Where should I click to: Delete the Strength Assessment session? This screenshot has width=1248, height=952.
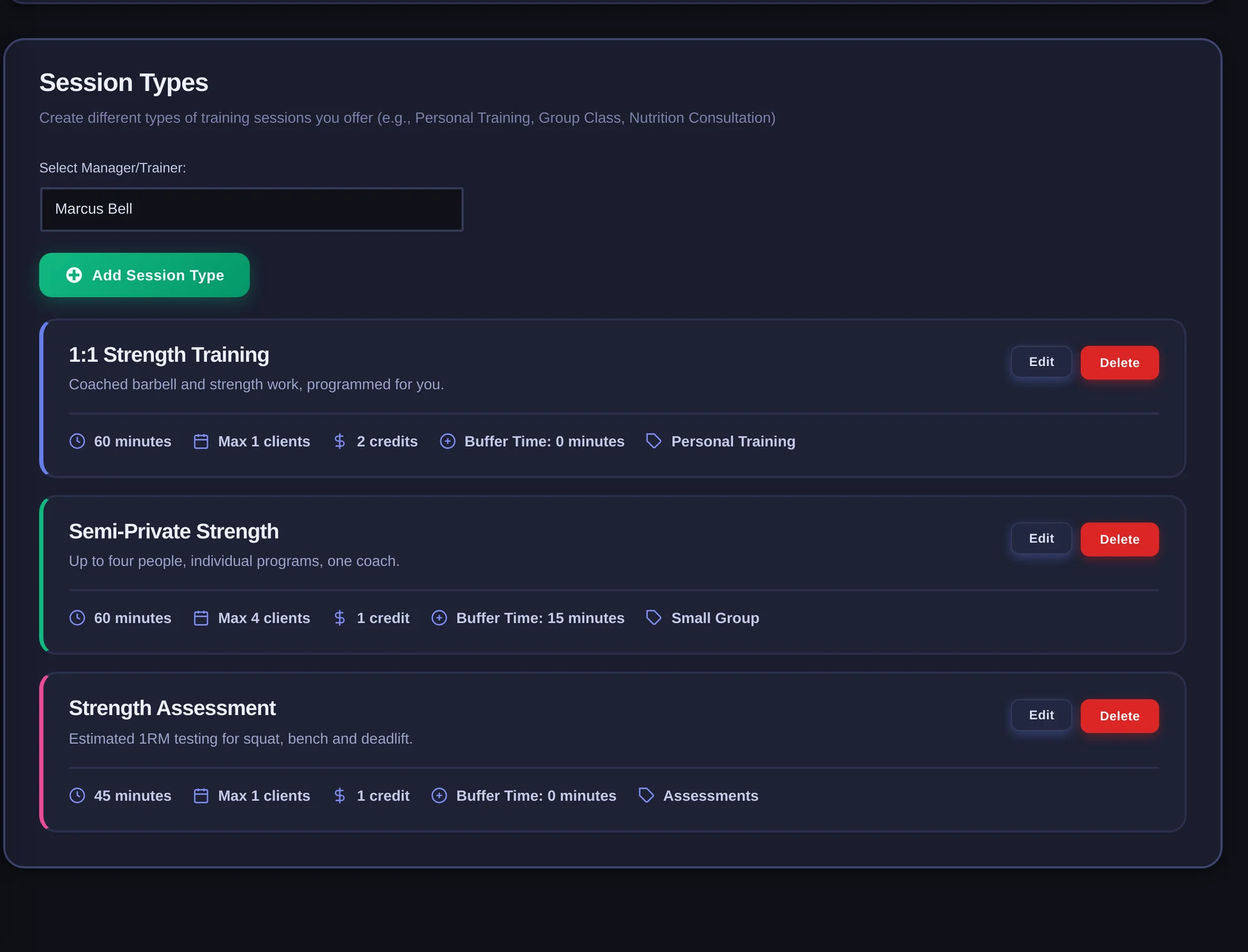click(x=1119, y=716)
